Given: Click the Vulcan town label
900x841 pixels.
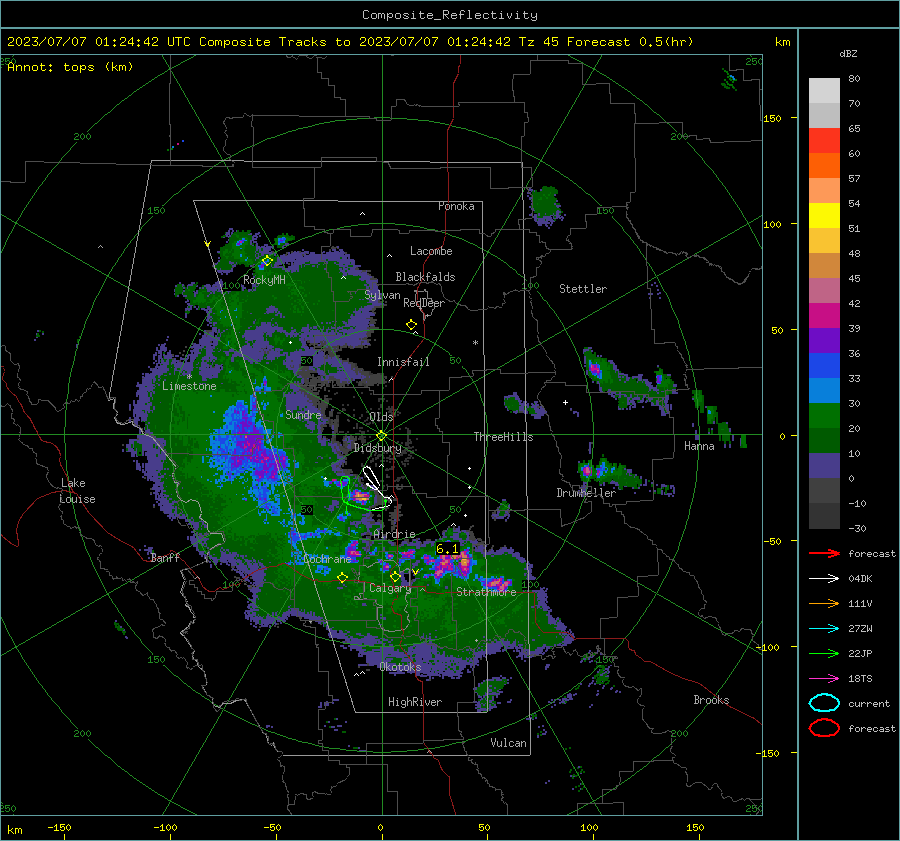Looking at the screenshot, I should point(508,743).
